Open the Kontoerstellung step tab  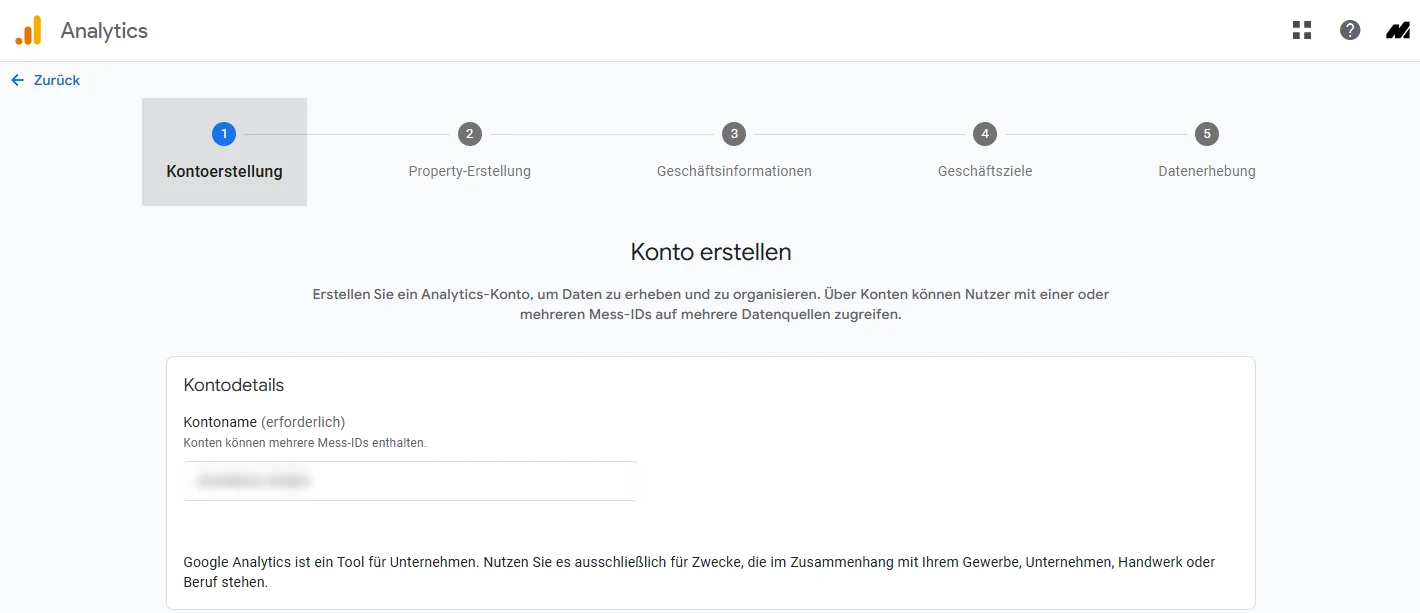tap(224, 152)
